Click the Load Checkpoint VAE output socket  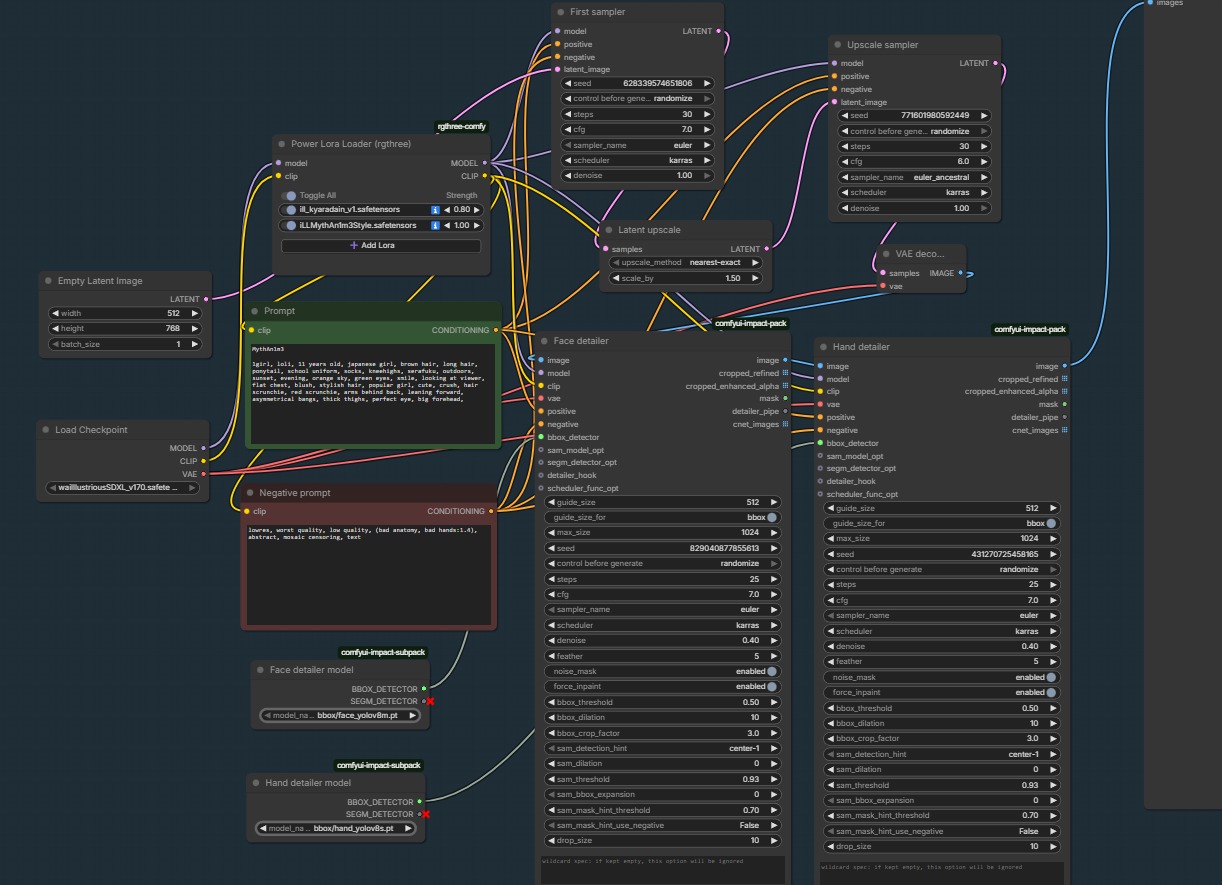[x=204, y=474]
